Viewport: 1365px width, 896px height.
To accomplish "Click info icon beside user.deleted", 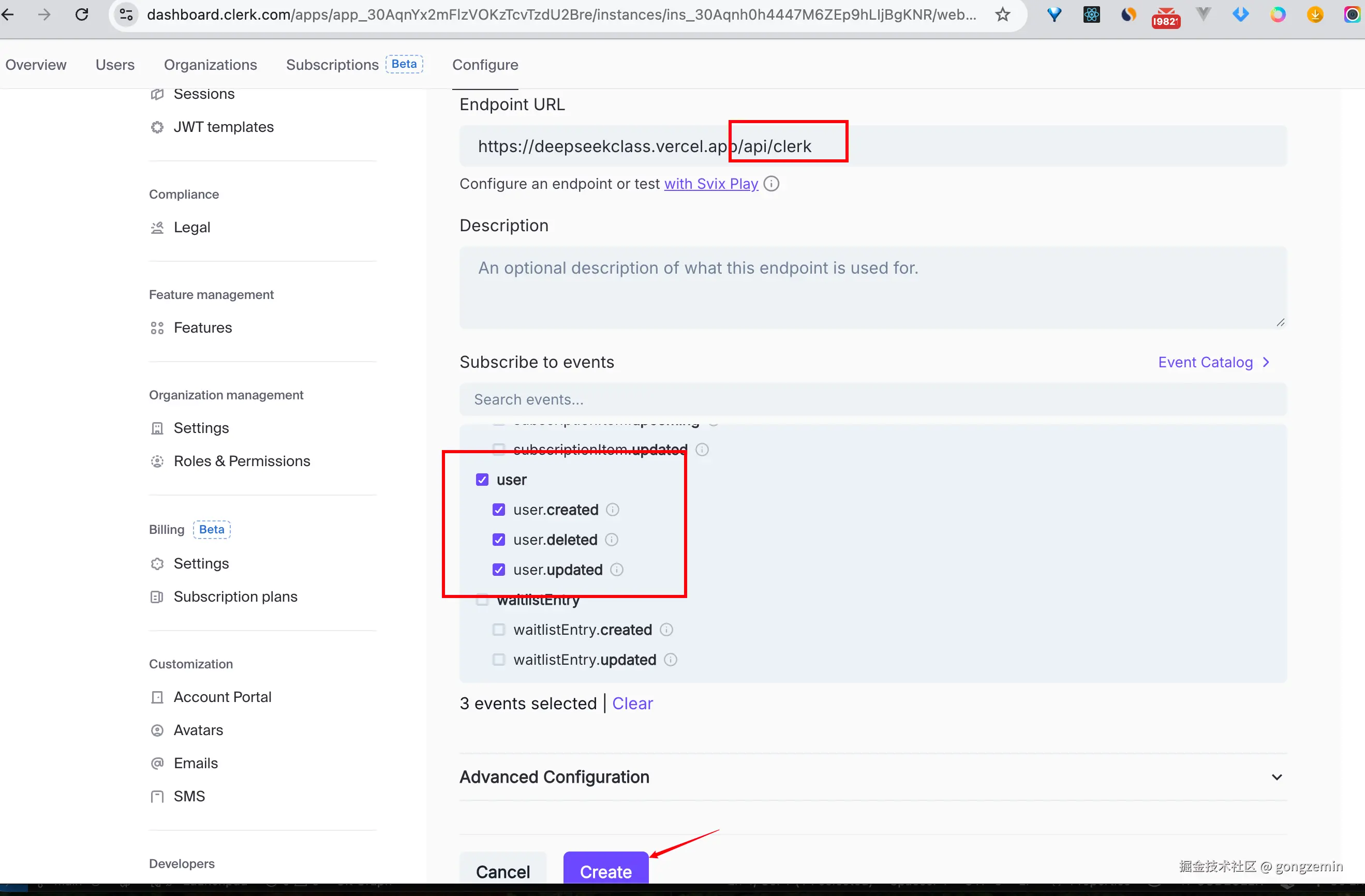I will click(x=612, y=540).
